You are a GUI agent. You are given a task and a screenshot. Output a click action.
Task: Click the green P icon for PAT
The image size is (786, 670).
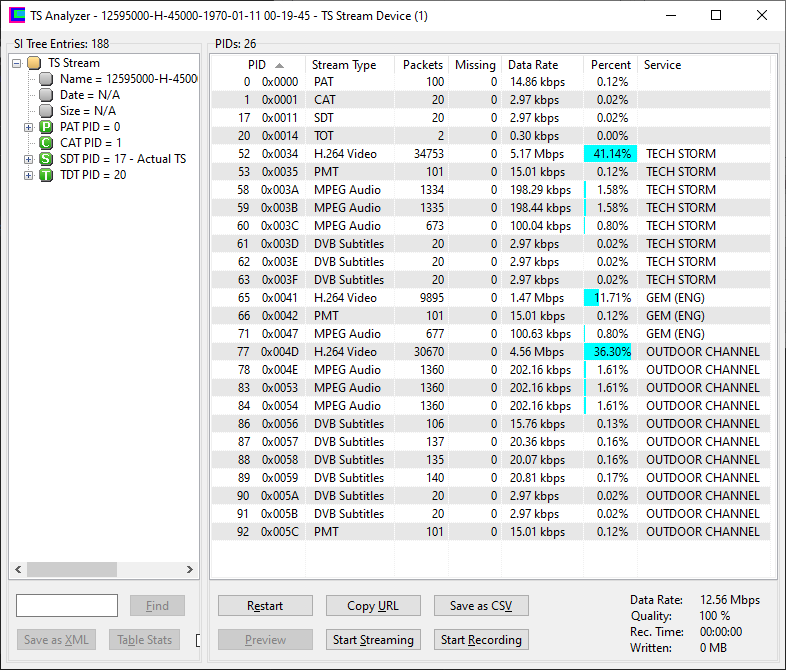pos(46,127)
